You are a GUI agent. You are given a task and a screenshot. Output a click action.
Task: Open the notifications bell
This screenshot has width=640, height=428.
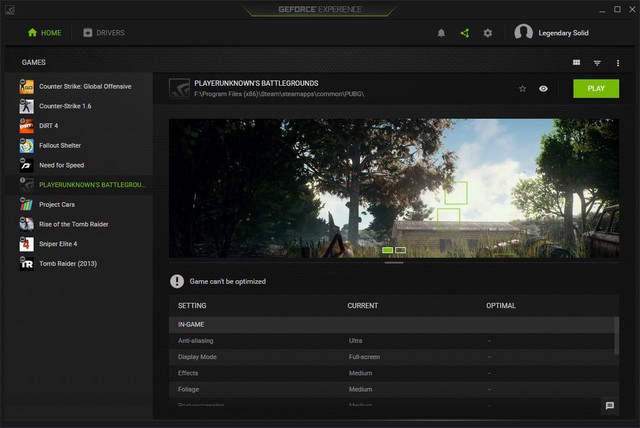[441, 33]
